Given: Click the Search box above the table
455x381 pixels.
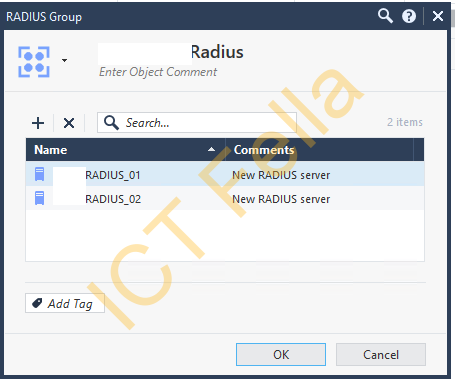Looking at the screenshot, I should [197, 123].
